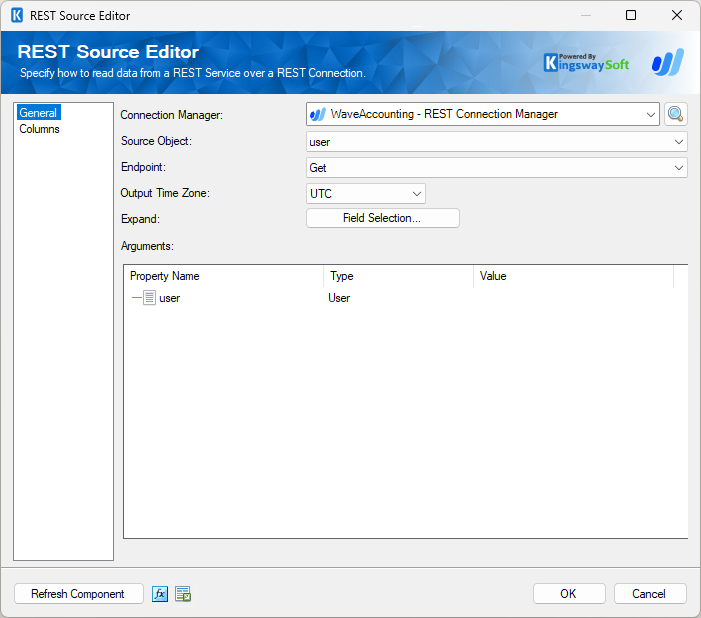Click the connection manager search magnifier icon
Screen dimensions: 701x618
pyautogui.click(x=675, y=114)
